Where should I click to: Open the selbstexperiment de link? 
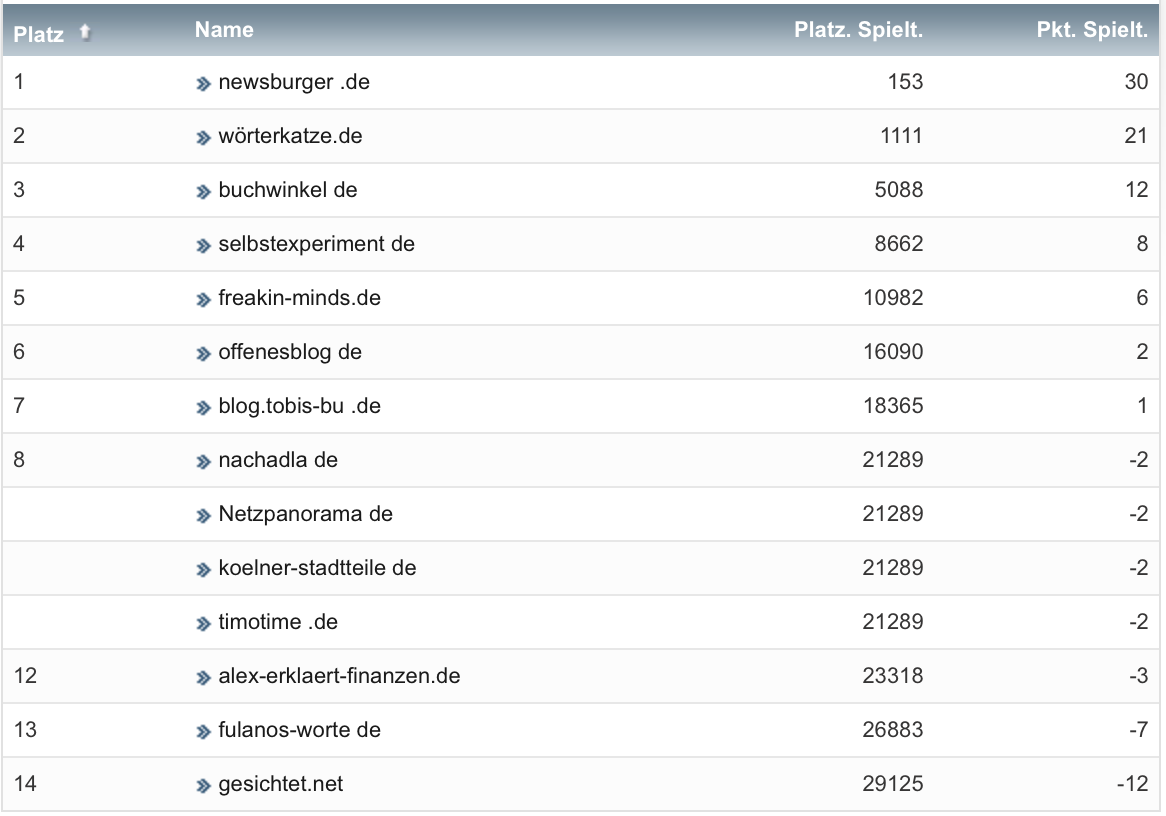[x=316, y=244]
